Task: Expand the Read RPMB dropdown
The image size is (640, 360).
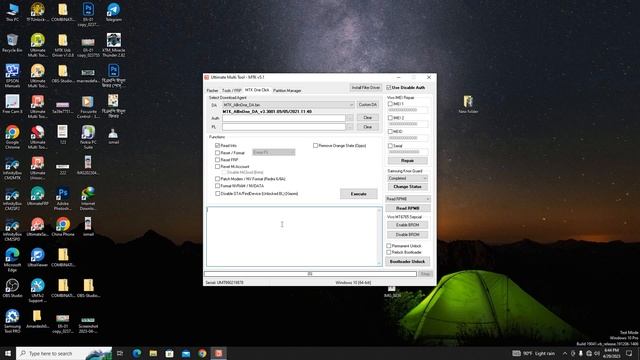Action: point(408,199)
